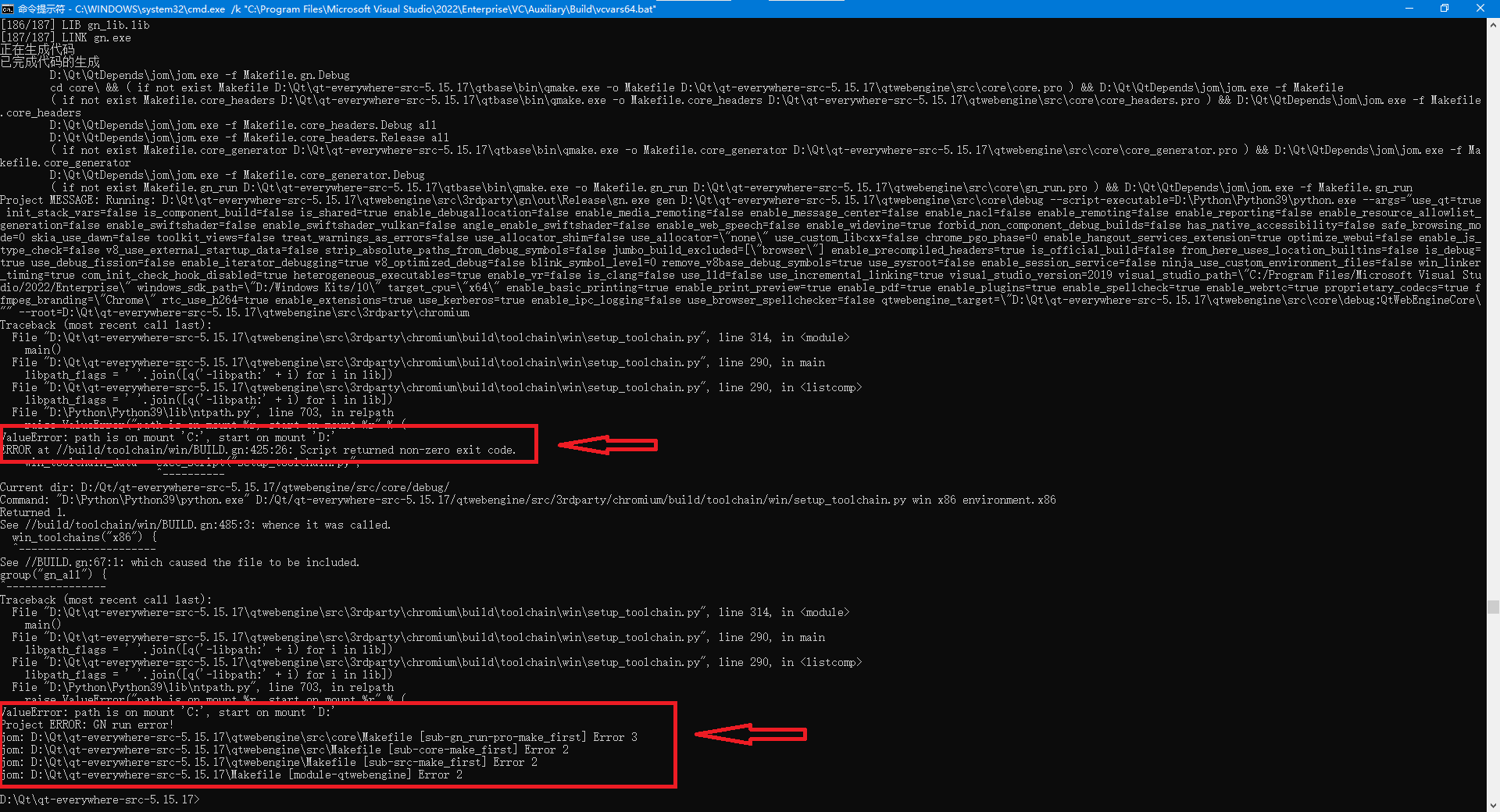Click the cmd icon in the title bar
Image resolution: width=1500 pixels, height=812 pixels.
[8, 9]
